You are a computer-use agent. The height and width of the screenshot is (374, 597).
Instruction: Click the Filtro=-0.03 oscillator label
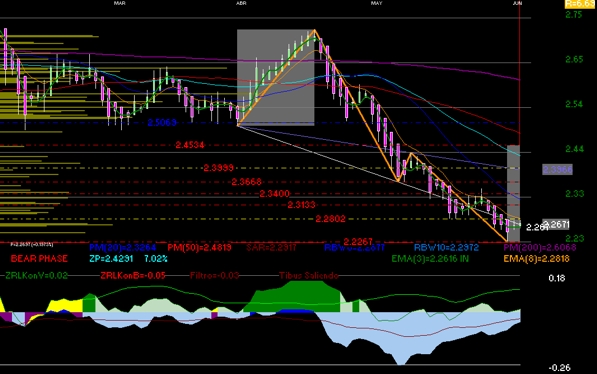point(214,276)
